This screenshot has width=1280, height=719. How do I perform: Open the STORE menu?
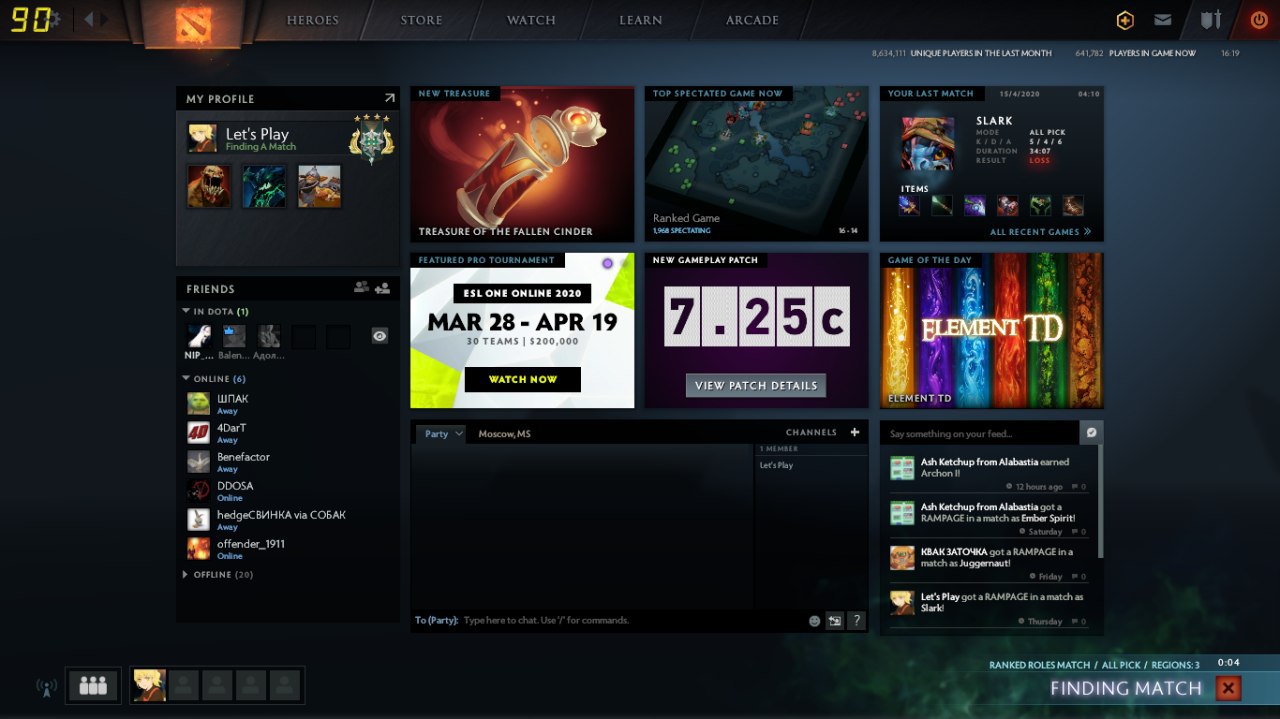tap(421, 20)
